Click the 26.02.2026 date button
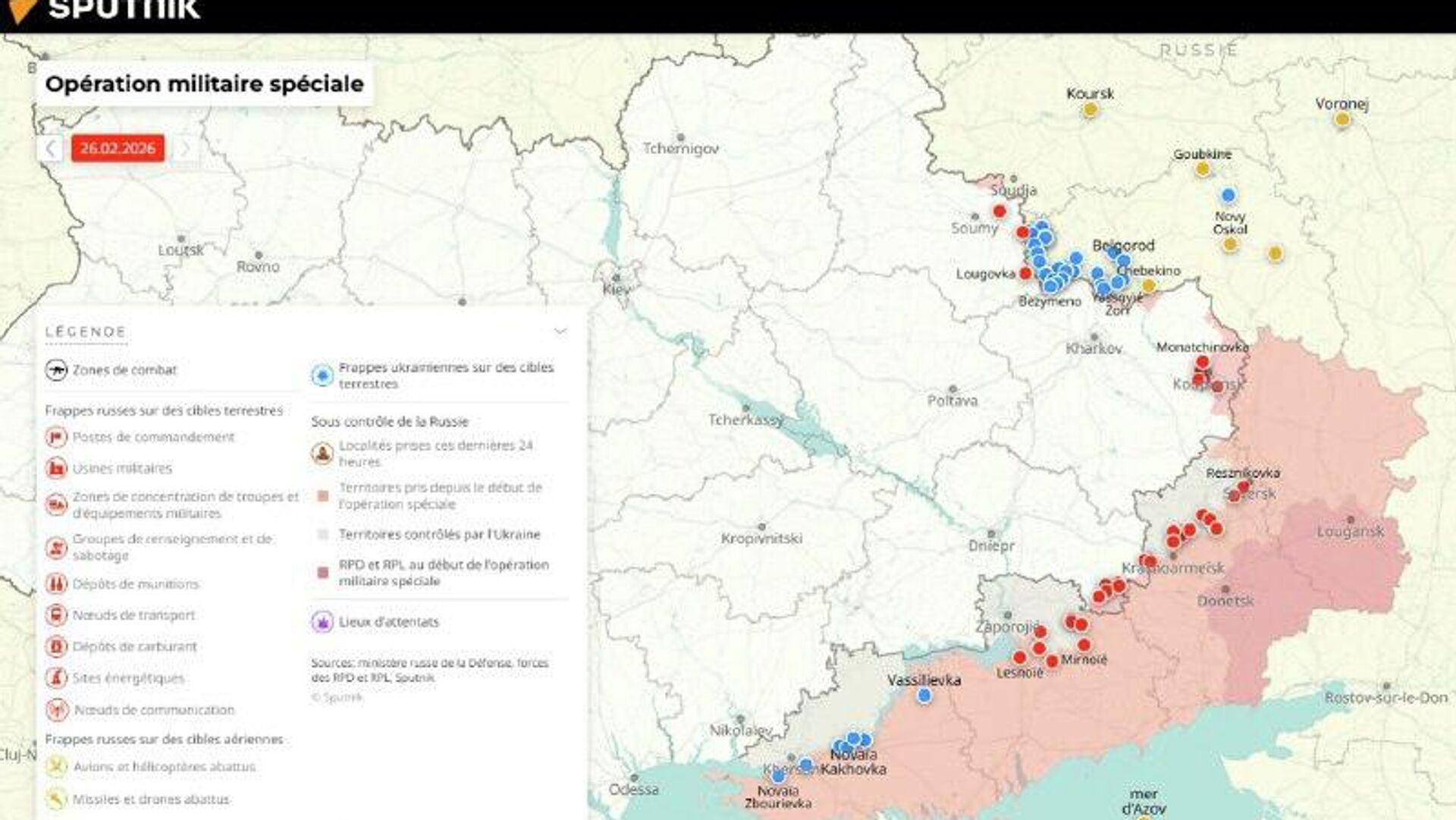 [118, 149]
